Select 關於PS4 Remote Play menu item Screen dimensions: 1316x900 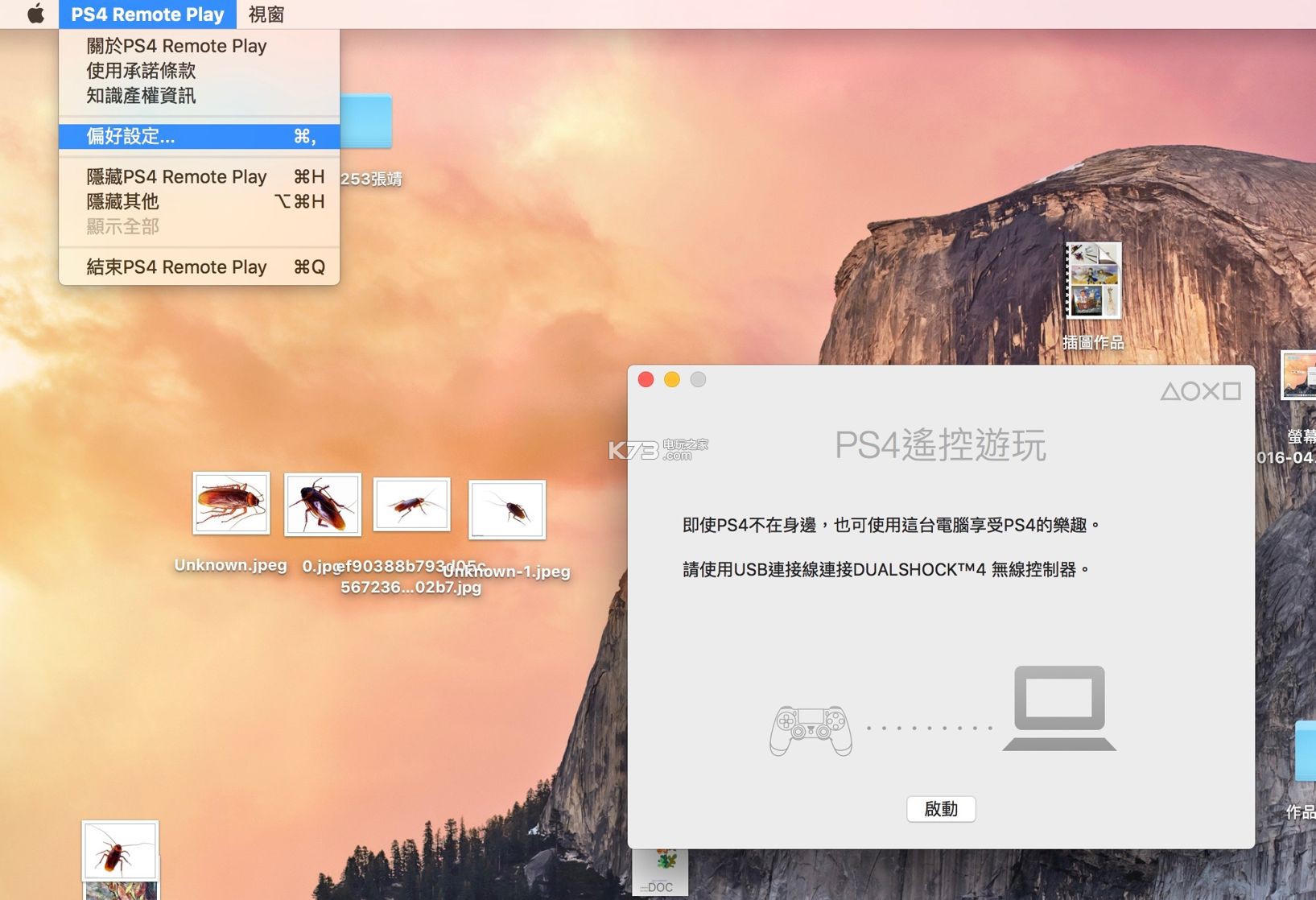[199, 46]
